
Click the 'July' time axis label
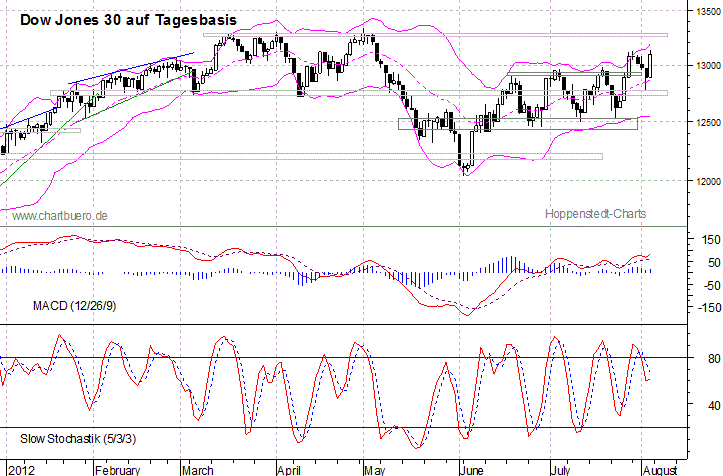click(561, 470)
